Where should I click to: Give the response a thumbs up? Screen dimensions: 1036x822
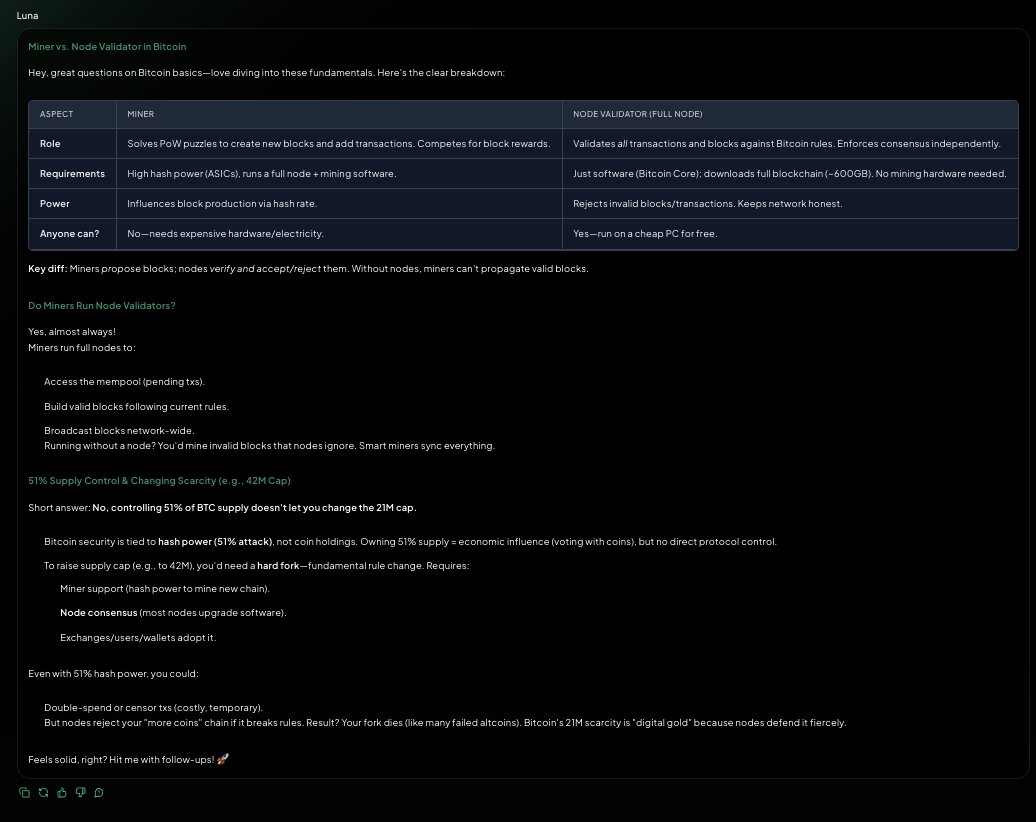(62, 792)
